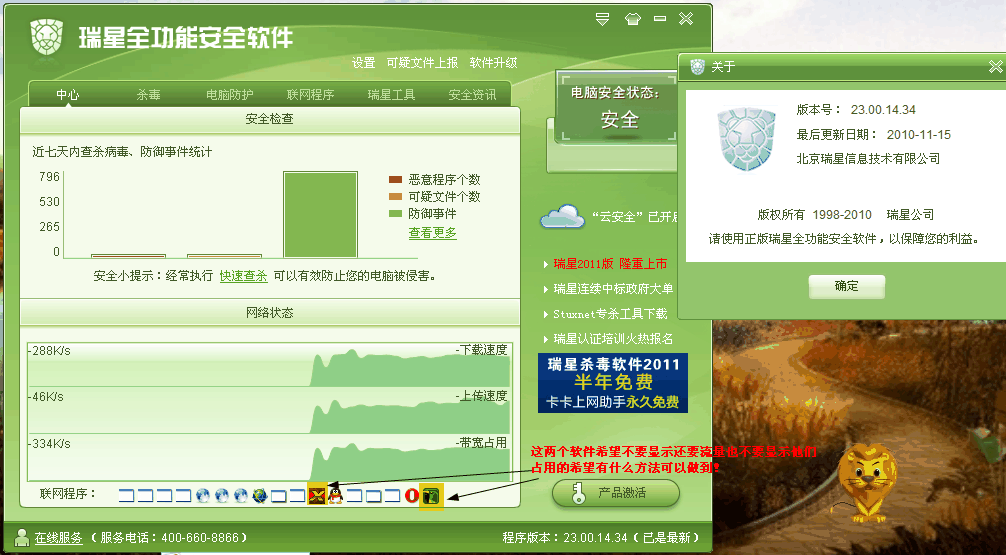Click the small shield icon in 关于 title bar
This screenshot has height=555, width=1006.
click(x=697, y=67)
